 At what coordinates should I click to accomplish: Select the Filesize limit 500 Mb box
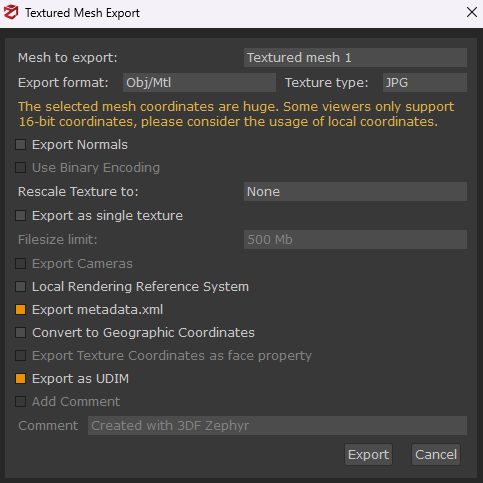[x=355, y=240]
